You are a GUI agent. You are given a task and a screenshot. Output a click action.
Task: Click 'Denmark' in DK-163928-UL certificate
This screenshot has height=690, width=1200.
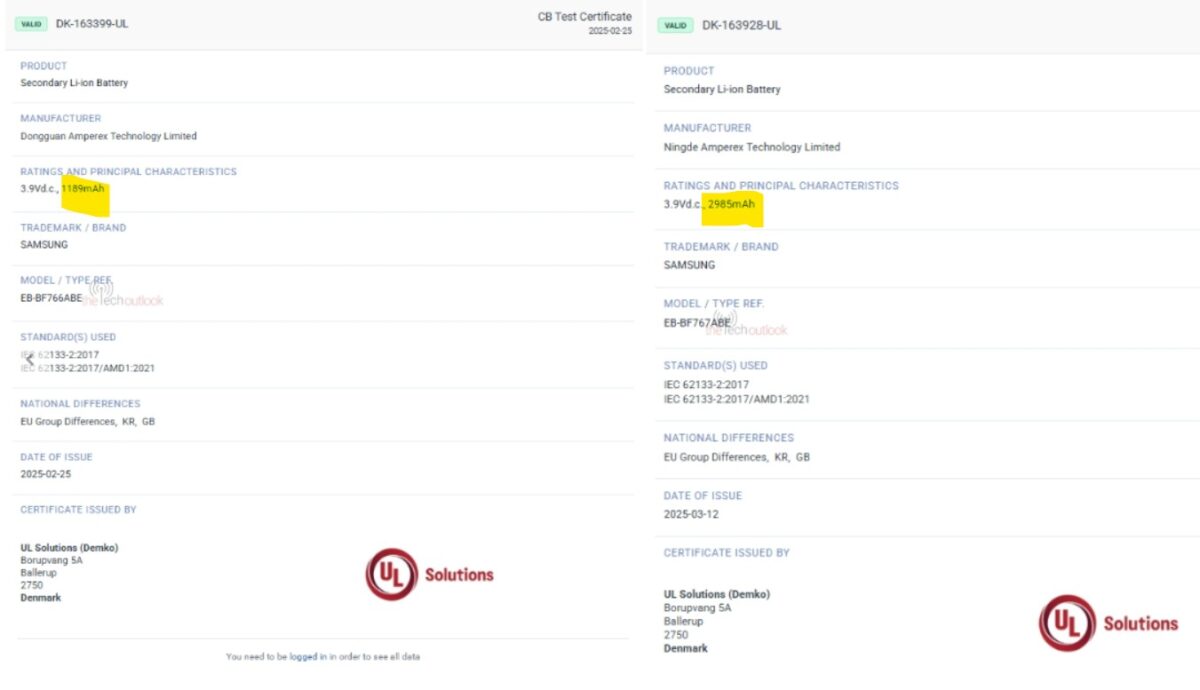(686, 648)
